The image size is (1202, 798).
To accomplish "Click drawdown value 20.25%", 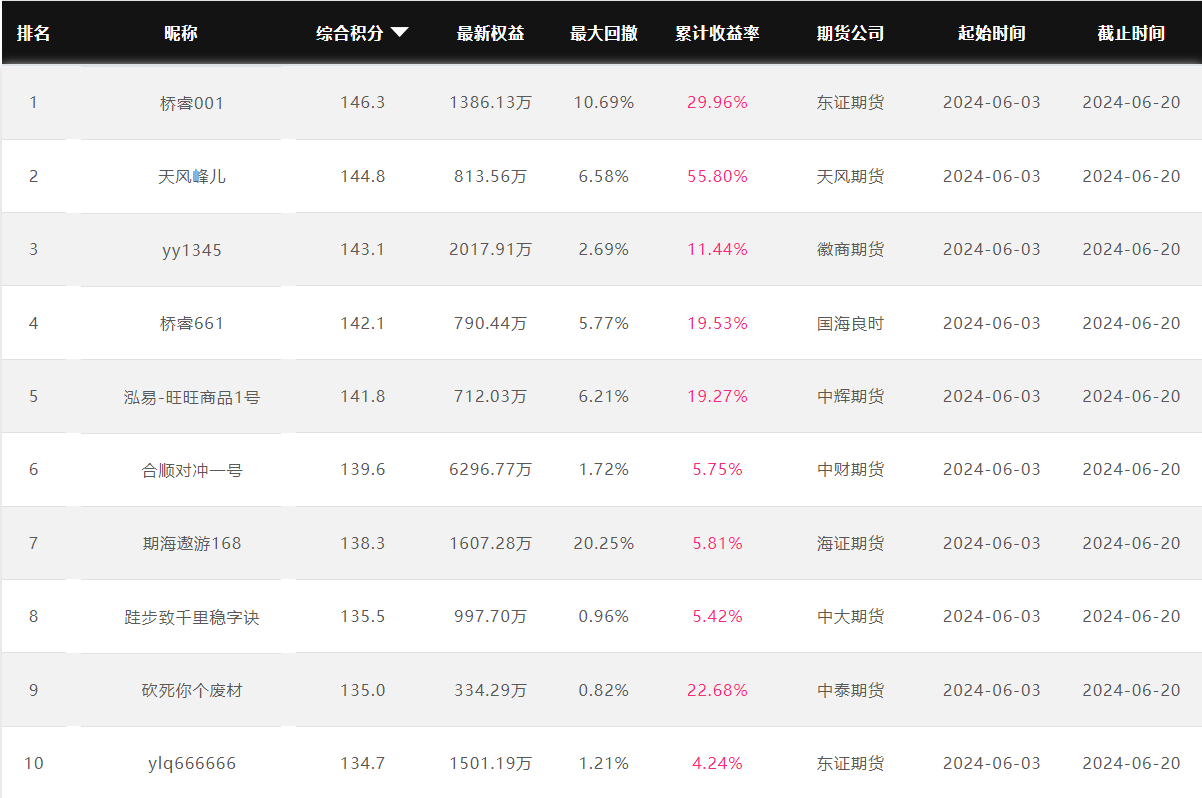I will tap(604, 543).
